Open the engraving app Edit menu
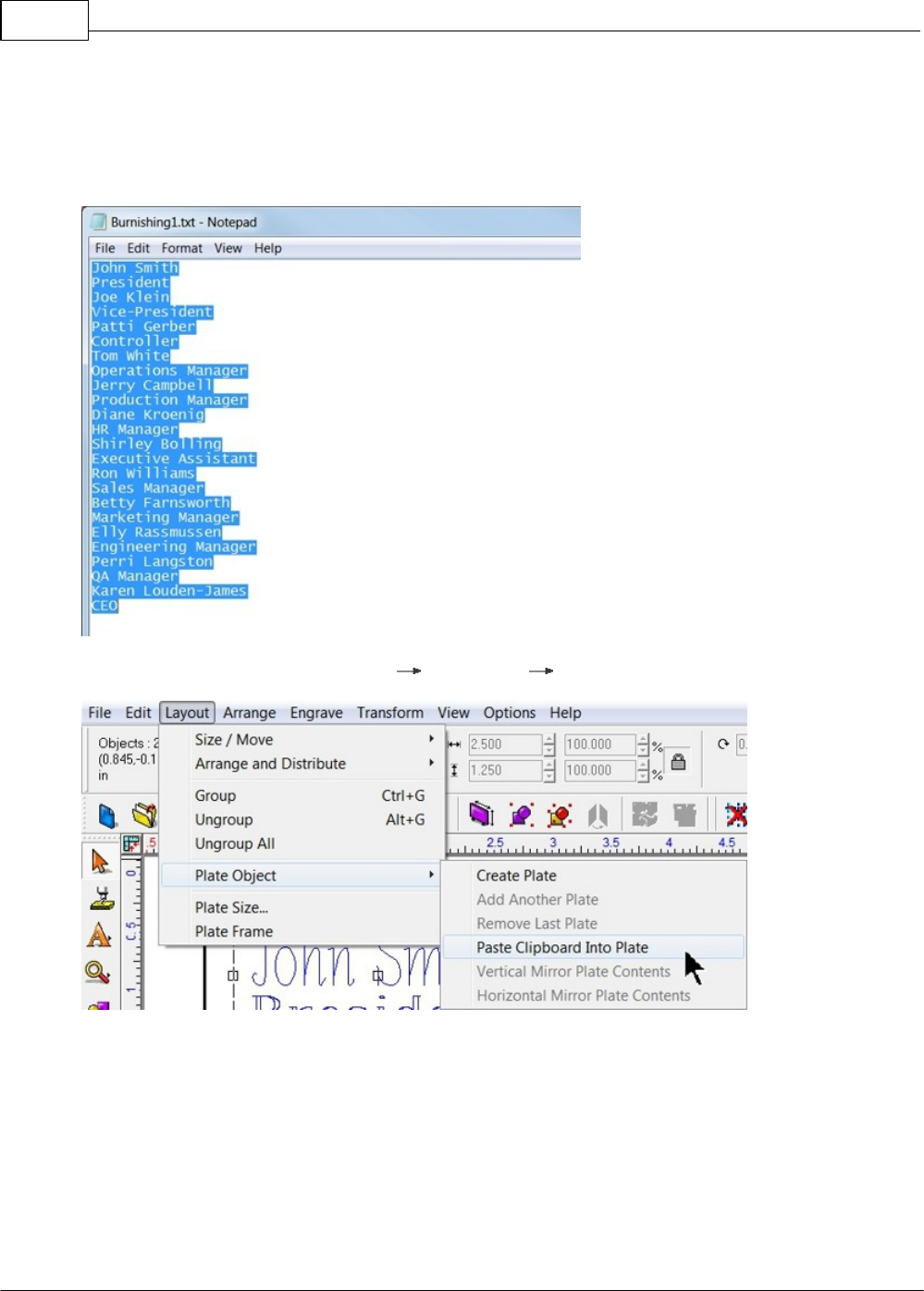924x1291 pixels. [138, 713]
